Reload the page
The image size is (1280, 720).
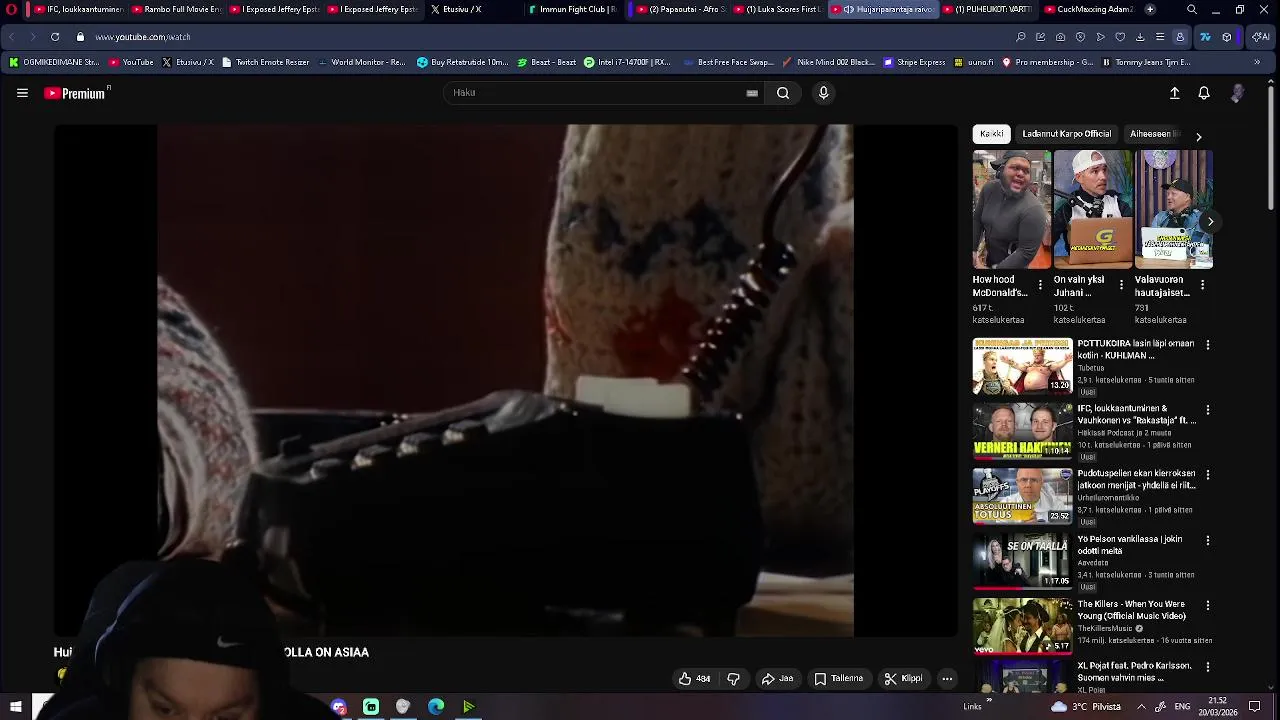55,37
